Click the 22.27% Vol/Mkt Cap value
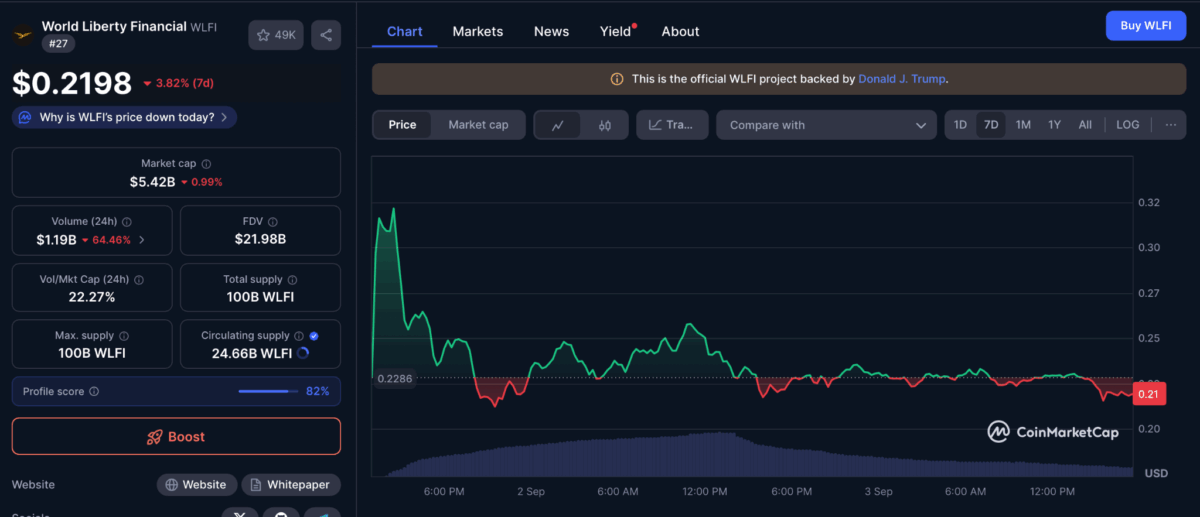Screen dimensions: 1200x517 [92, 297]
